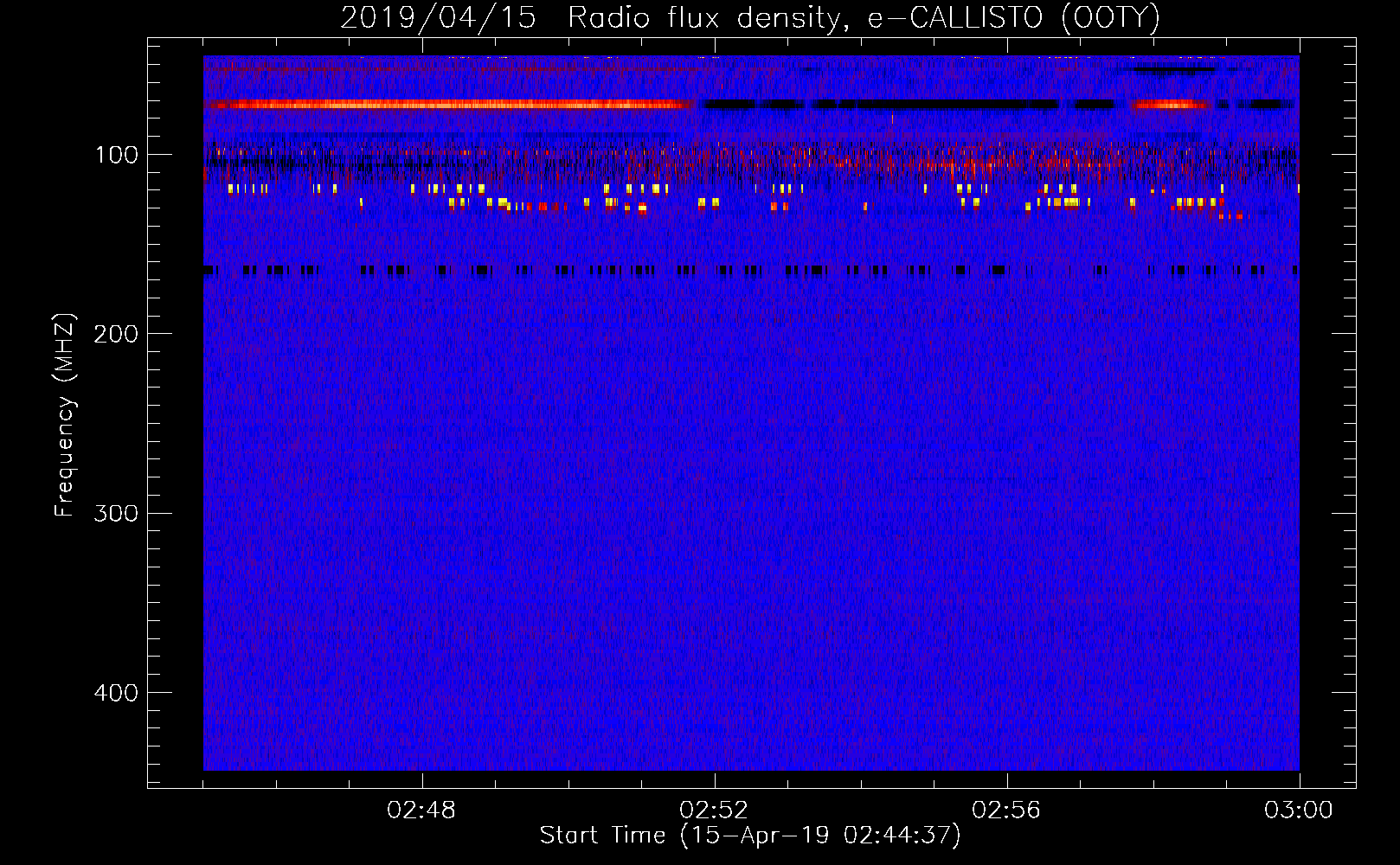Click the 02:48 time tick label
Viewport: 1400px width, 865px height.
[421, 811]
